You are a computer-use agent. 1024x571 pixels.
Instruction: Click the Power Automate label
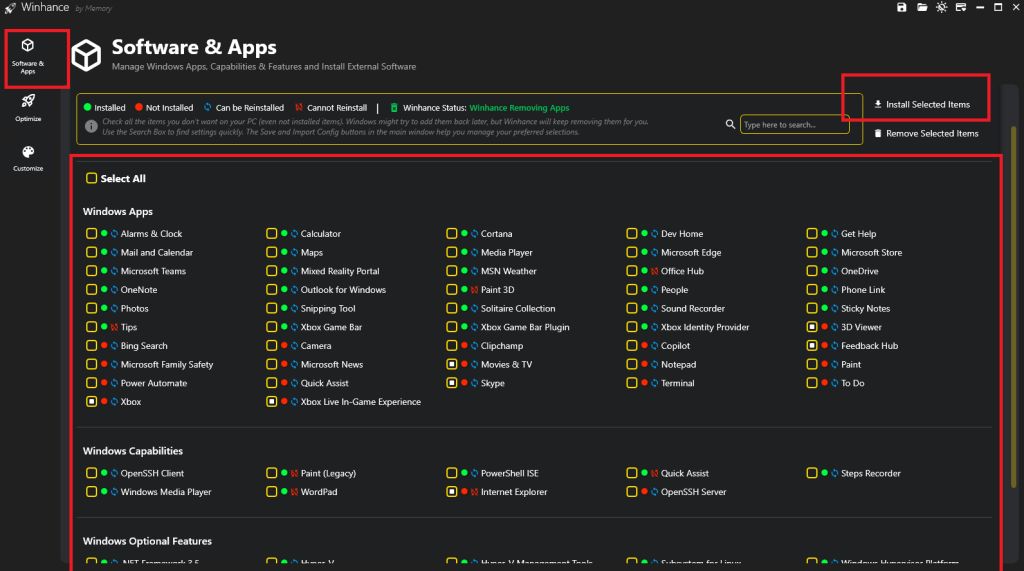[x=153, y=383]
